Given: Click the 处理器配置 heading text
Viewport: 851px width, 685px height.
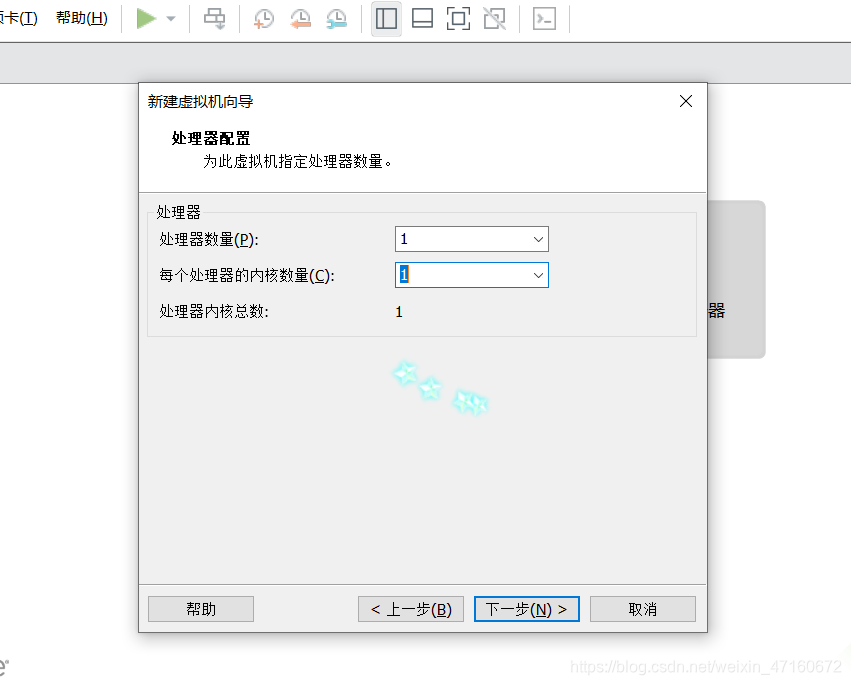Looking at the screenshot, I should 211,138.
